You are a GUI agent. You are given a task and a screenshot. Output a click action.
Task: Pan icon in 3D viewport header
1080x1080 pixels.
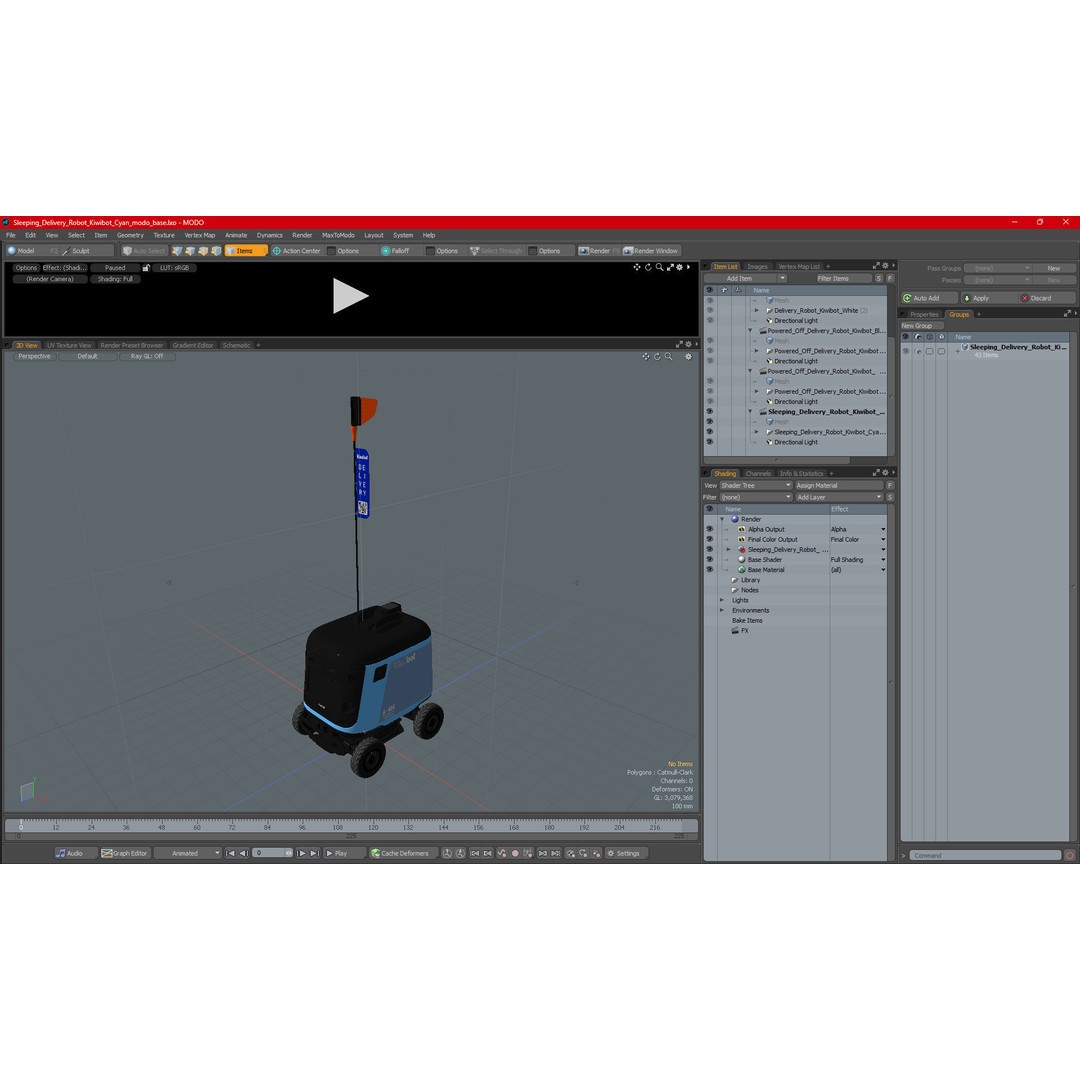coord(645,357)
